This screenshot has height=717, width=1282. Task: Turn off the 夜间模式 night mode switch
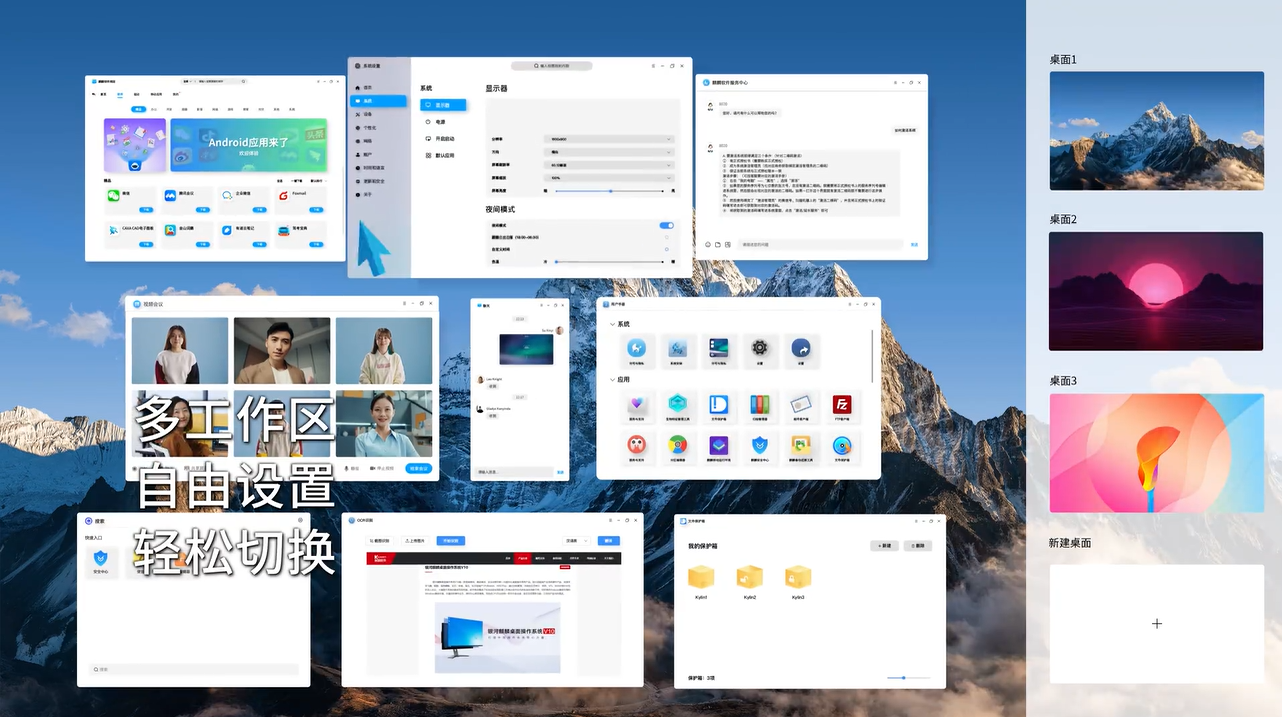667,226
